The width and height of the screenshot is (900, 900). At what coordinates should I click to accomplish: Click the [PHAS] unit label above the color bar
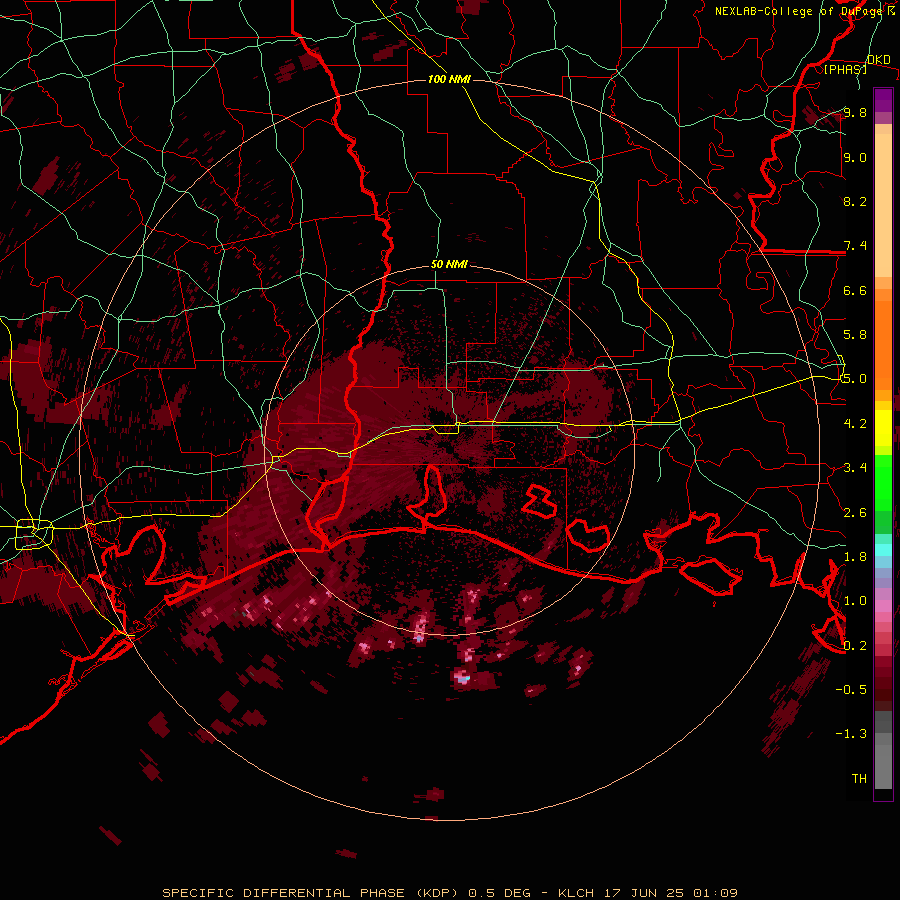pos(845,69)
